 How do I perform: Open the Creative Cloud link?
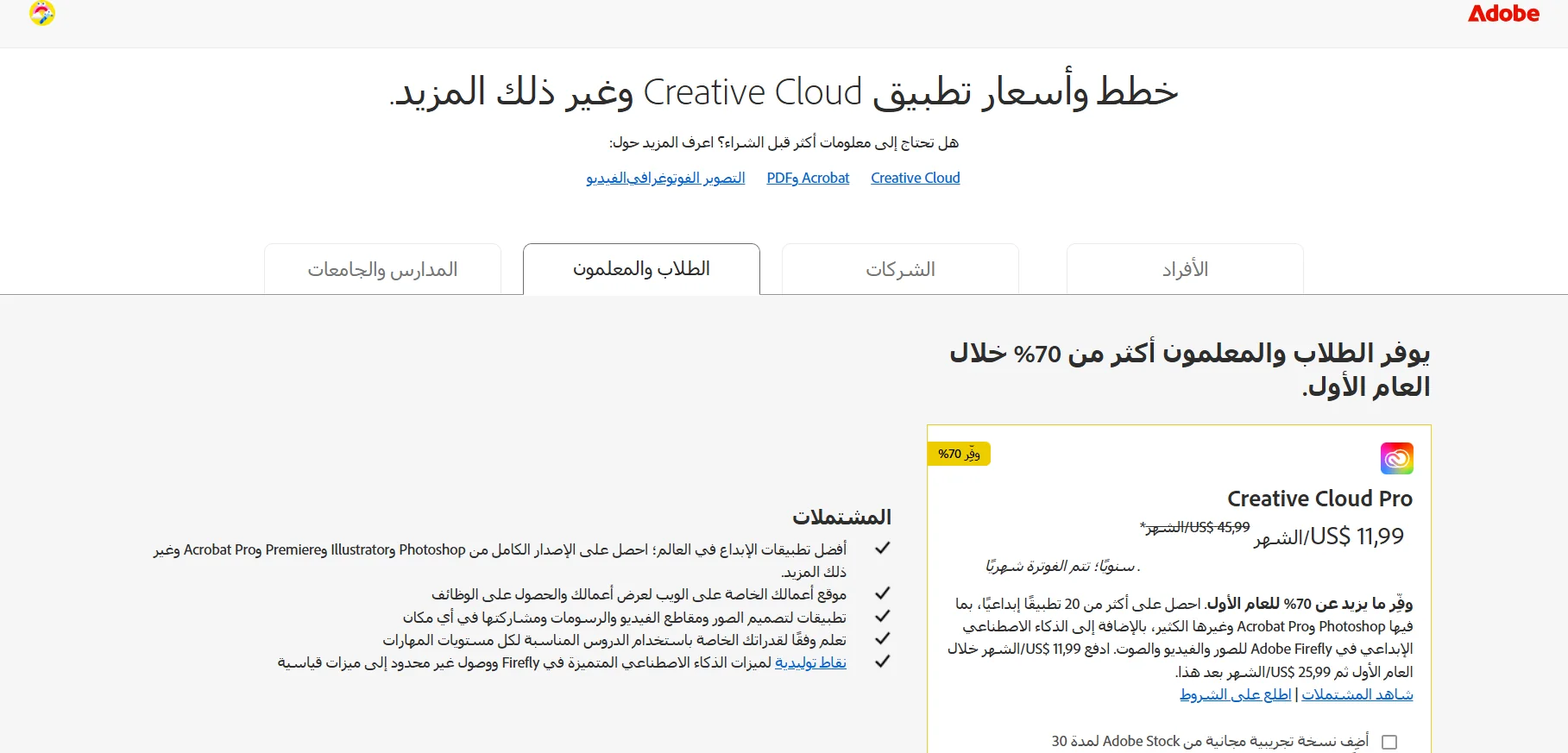(x=916, y=178)
